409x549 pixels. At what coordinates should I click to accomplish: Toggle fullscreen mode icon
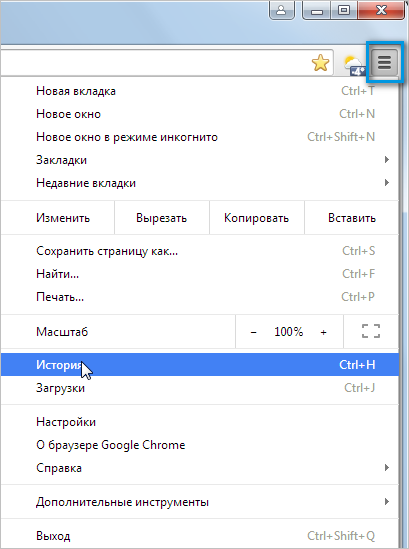tap(371, 331)
